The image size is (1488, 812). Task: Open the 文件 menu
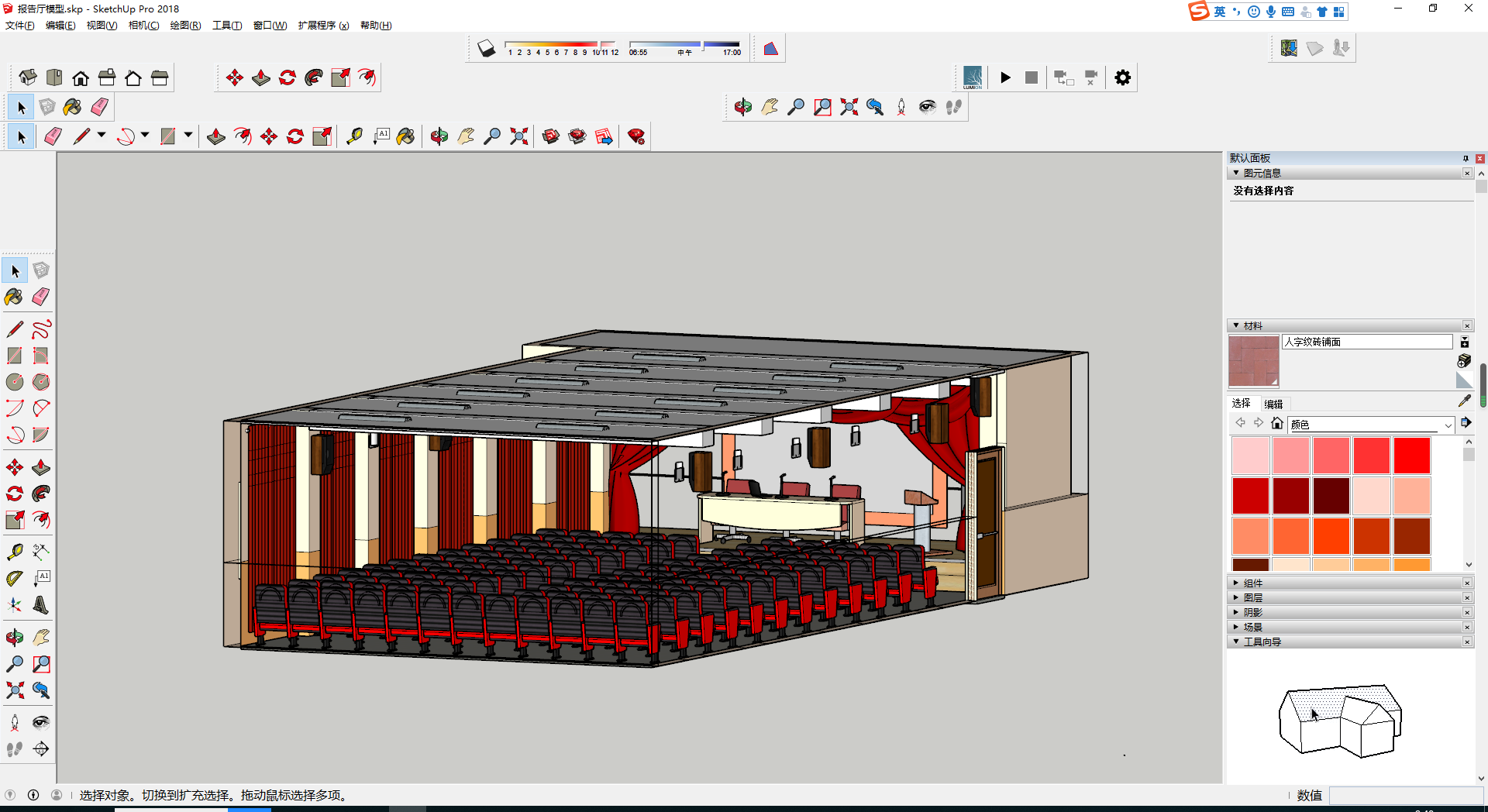(19, 26)
